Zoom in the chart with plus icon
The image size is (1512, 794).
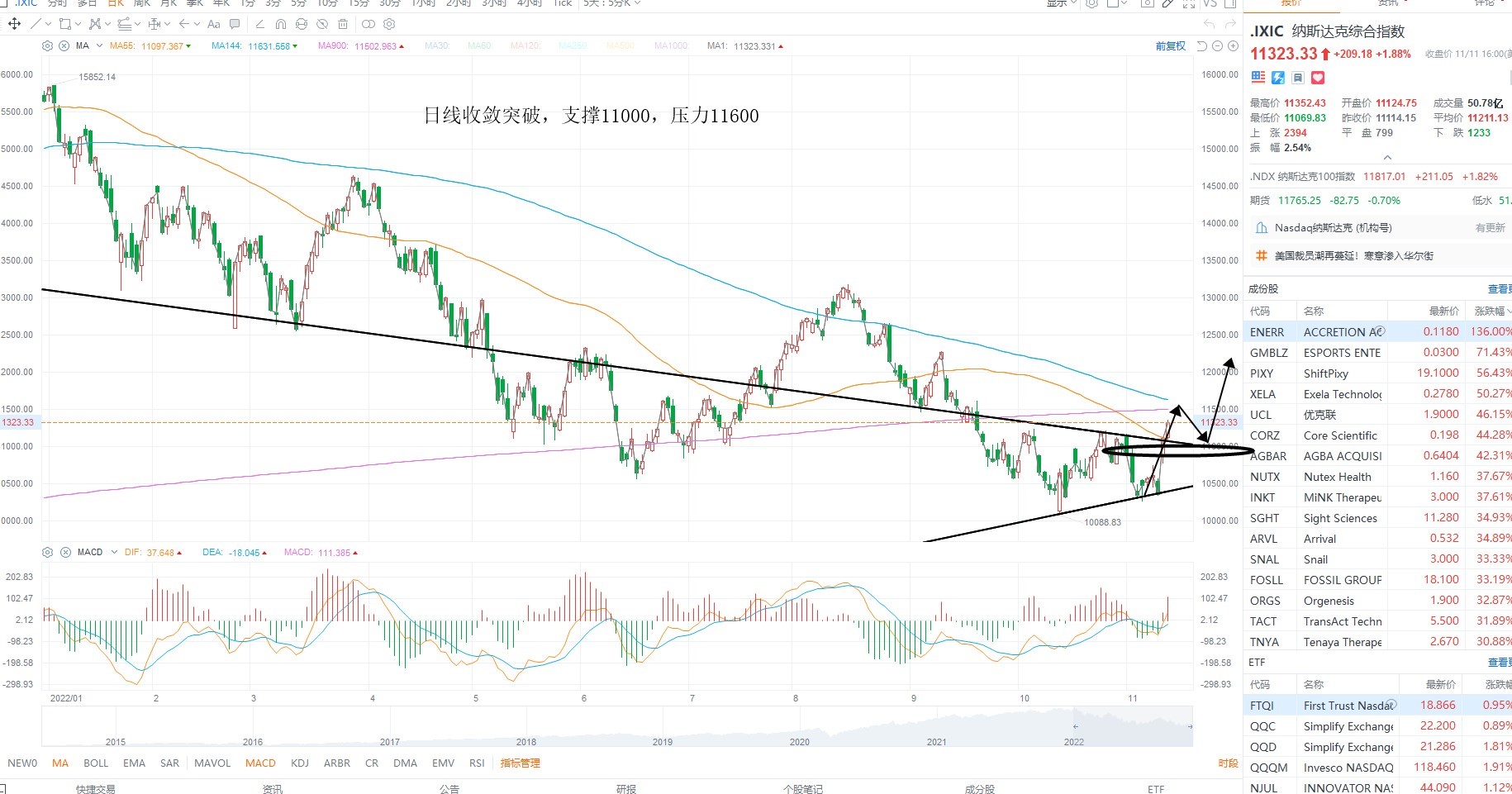(x=1233, y=46)
